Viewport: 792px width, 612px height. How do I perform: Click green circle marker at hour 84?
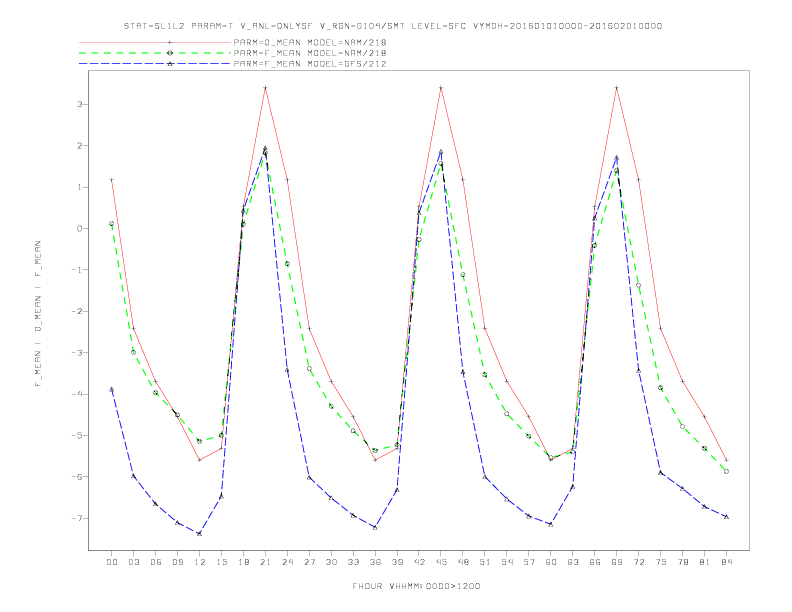point(726,472)
